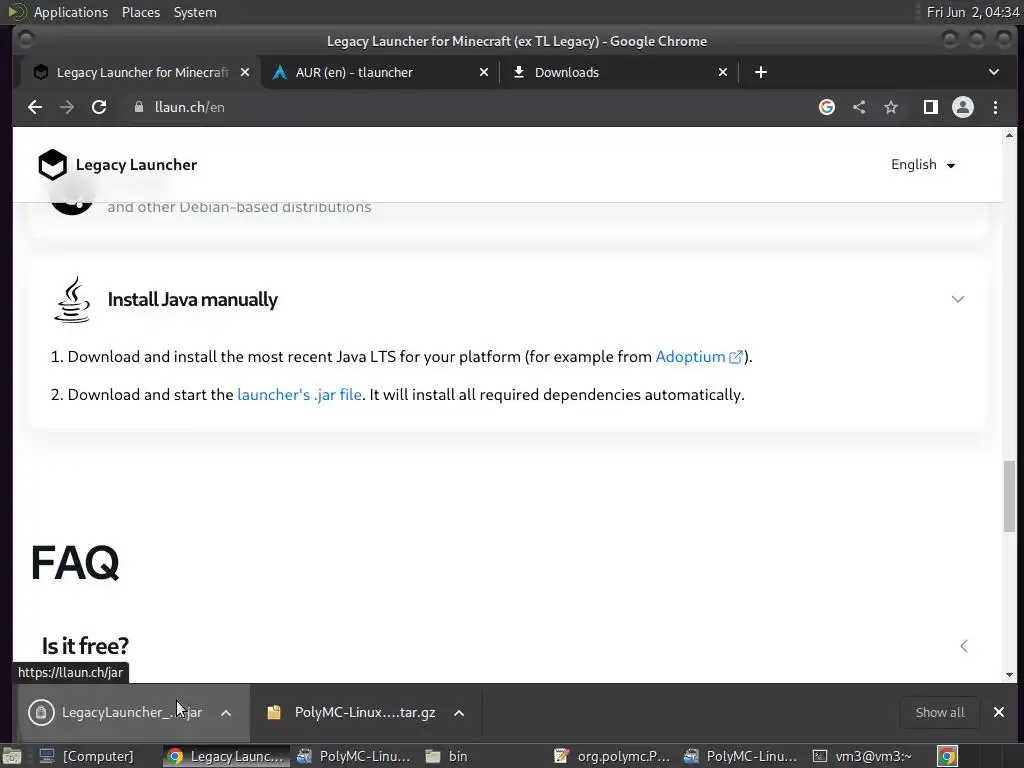This screenshot has width=1024, height=768.
Task: Share this page via share icon
Action: pos(859,107)
